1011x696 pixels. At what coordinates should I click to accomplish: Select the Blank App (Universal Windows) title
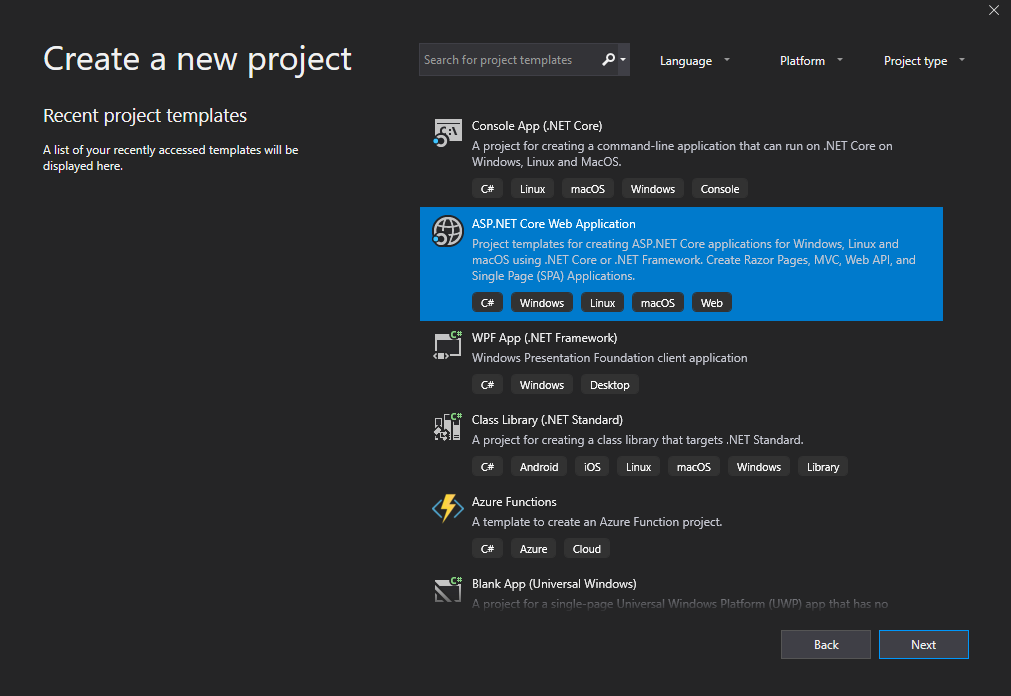[554, 584]
